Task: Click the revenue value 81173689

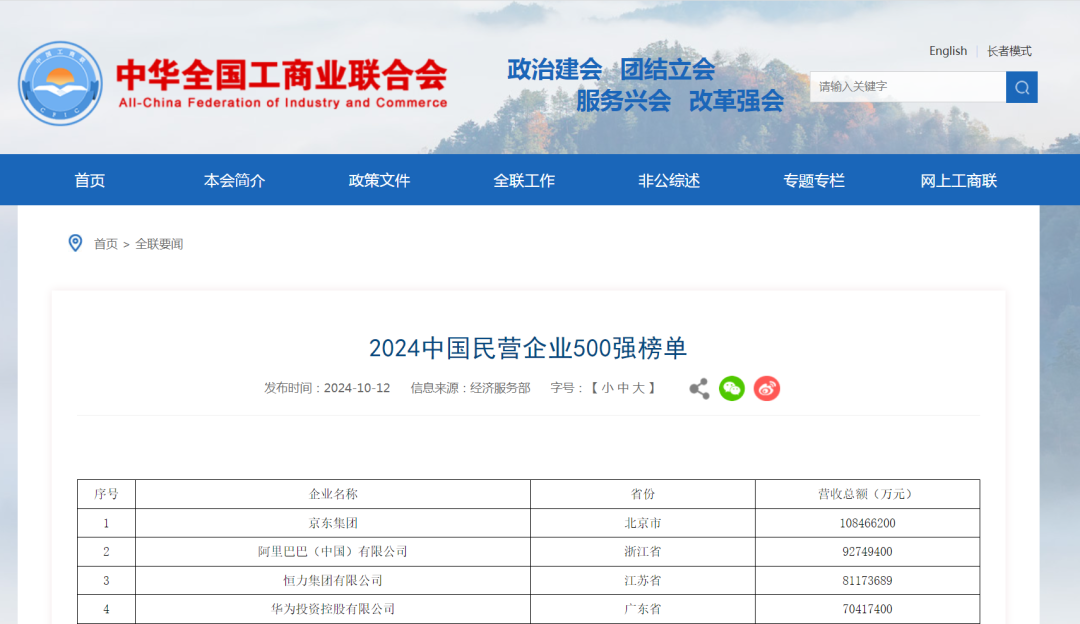Action: [867, 581]
